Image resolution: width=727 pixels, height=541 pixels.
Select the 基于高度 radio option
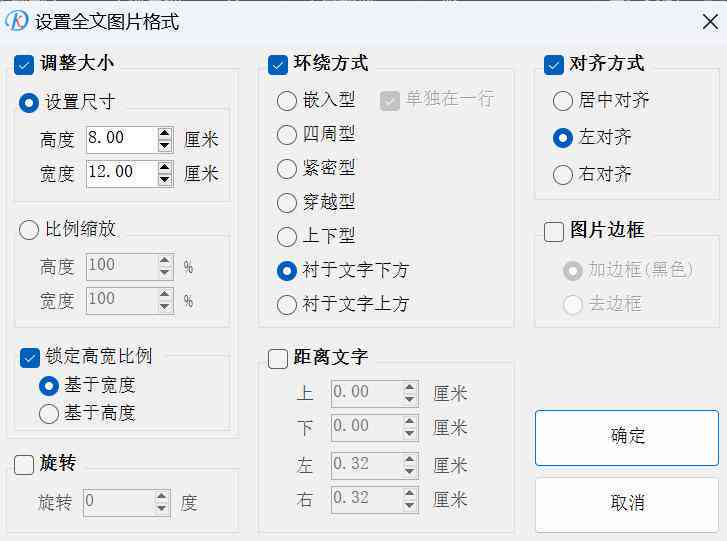point(49,414)
